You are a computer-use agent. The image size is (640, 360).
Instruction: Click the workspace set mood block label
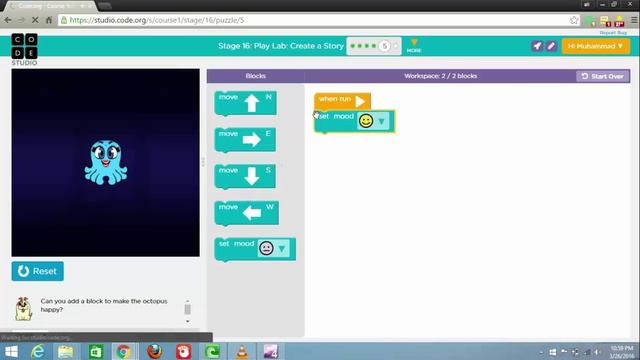pyautogui.click(x=336, y=117)
